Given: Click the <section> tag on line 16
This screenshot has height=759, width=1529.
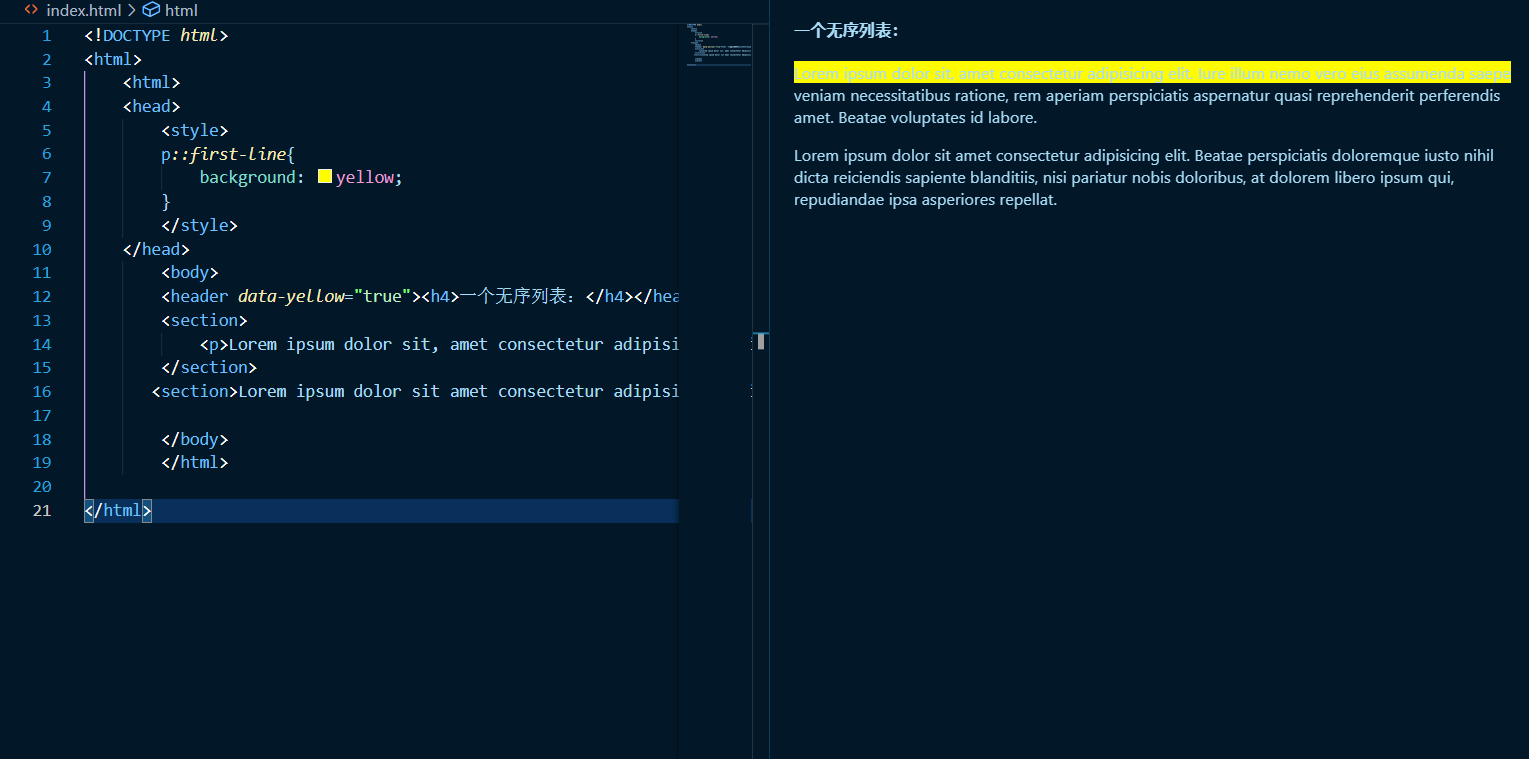Looking at the screenshot, I should (195, 392).
